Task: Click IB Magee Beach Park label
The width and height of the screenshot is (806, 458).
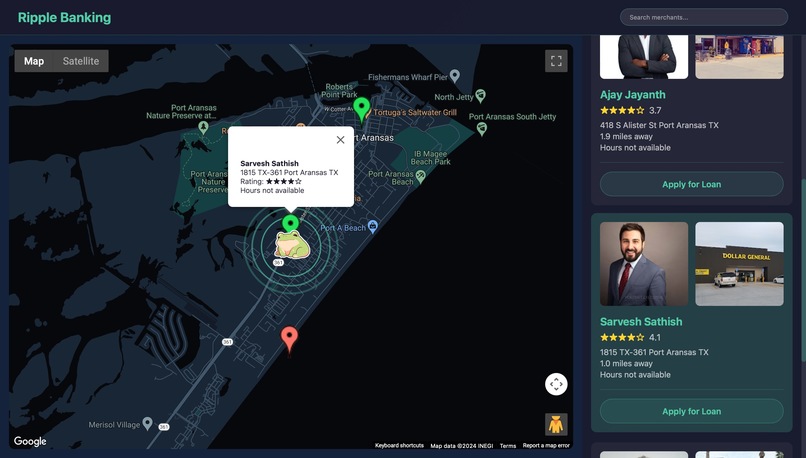Action: coord(430,158)
